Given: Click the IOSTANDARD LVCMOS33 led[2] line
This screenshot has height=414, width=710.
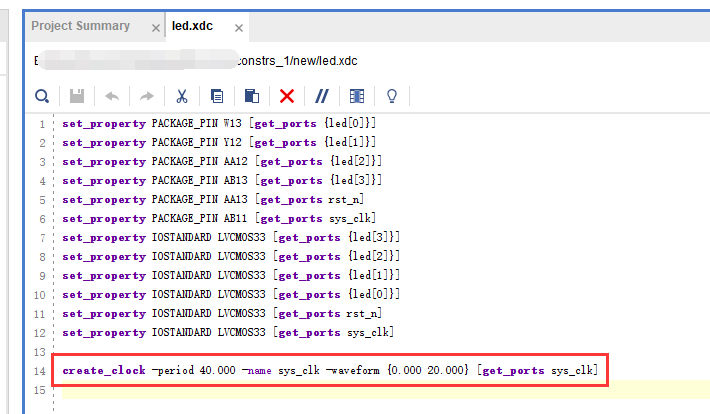Looking at the screenshot, I should tap(231, 256).
